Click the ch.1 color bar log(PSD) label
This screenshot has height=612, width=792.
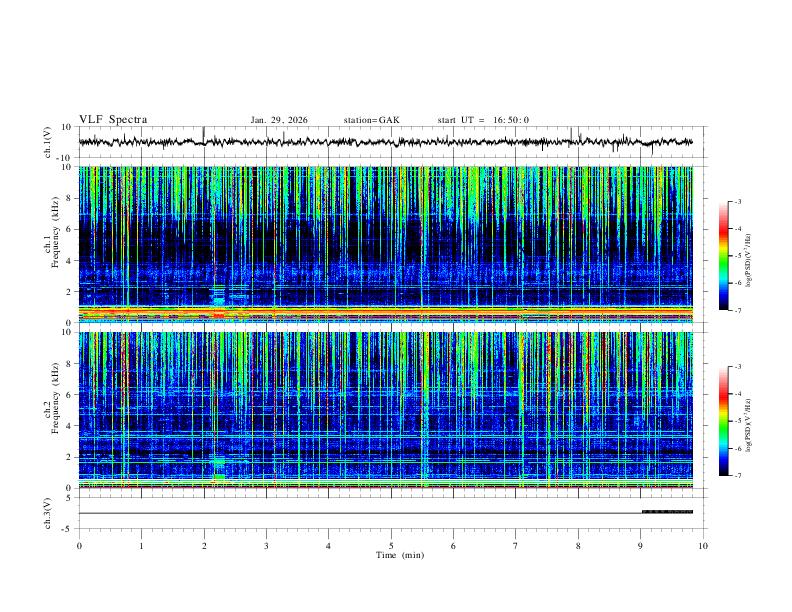(x=749, y=261)
